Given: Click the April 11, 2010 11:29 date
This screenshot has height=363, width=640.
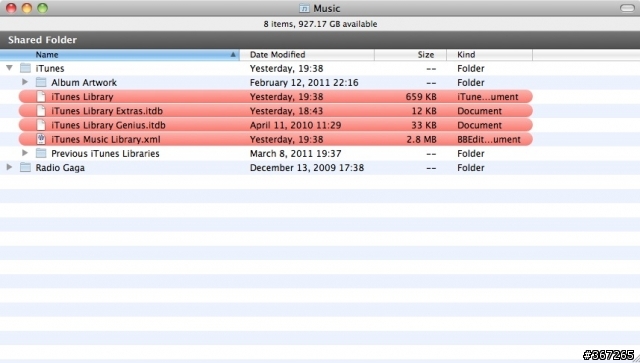Looking at the screenshot, I should tap(296, 125).
